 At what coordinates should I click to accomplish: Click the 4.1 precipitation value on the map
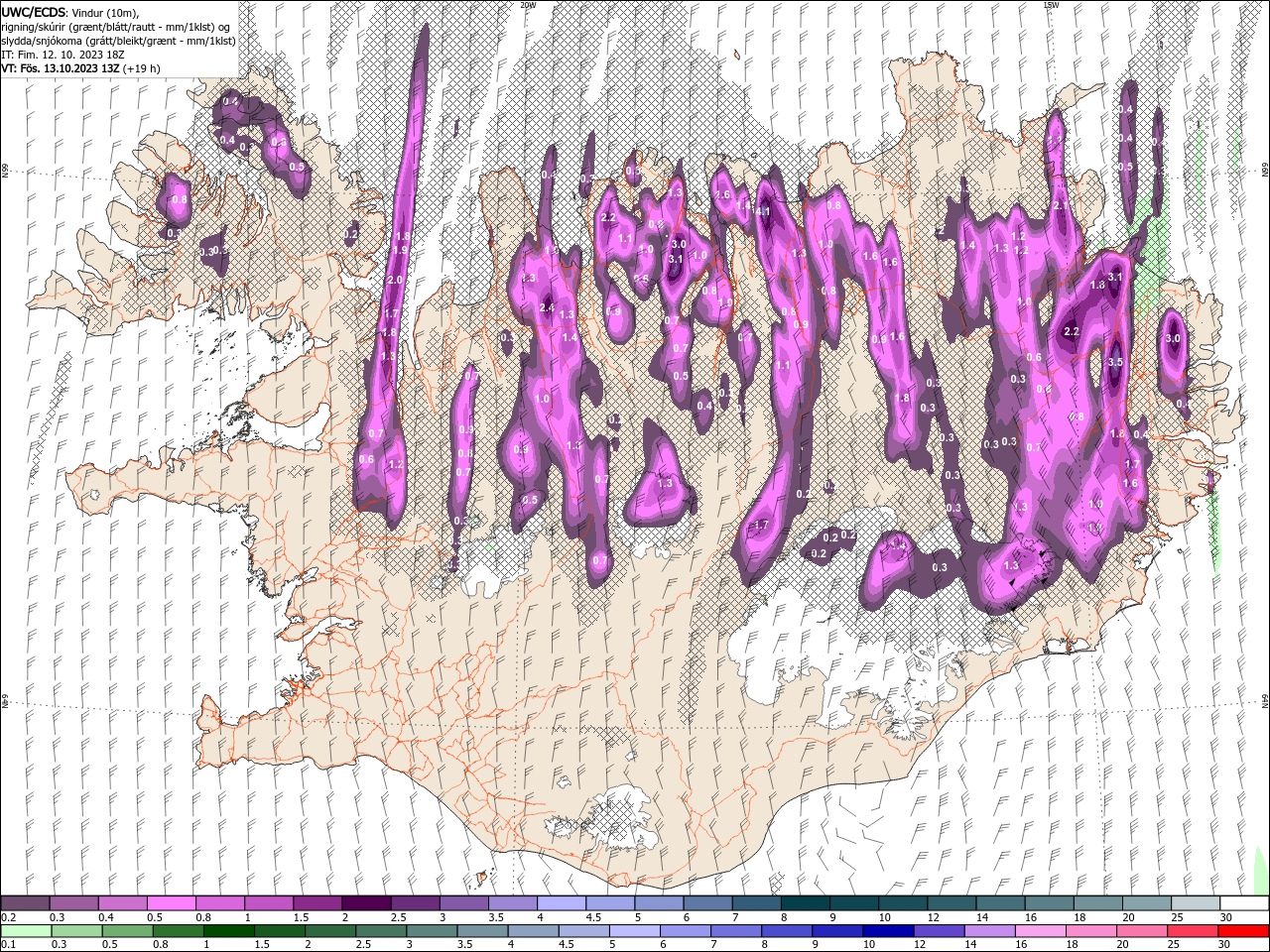(x=764, y=211)
